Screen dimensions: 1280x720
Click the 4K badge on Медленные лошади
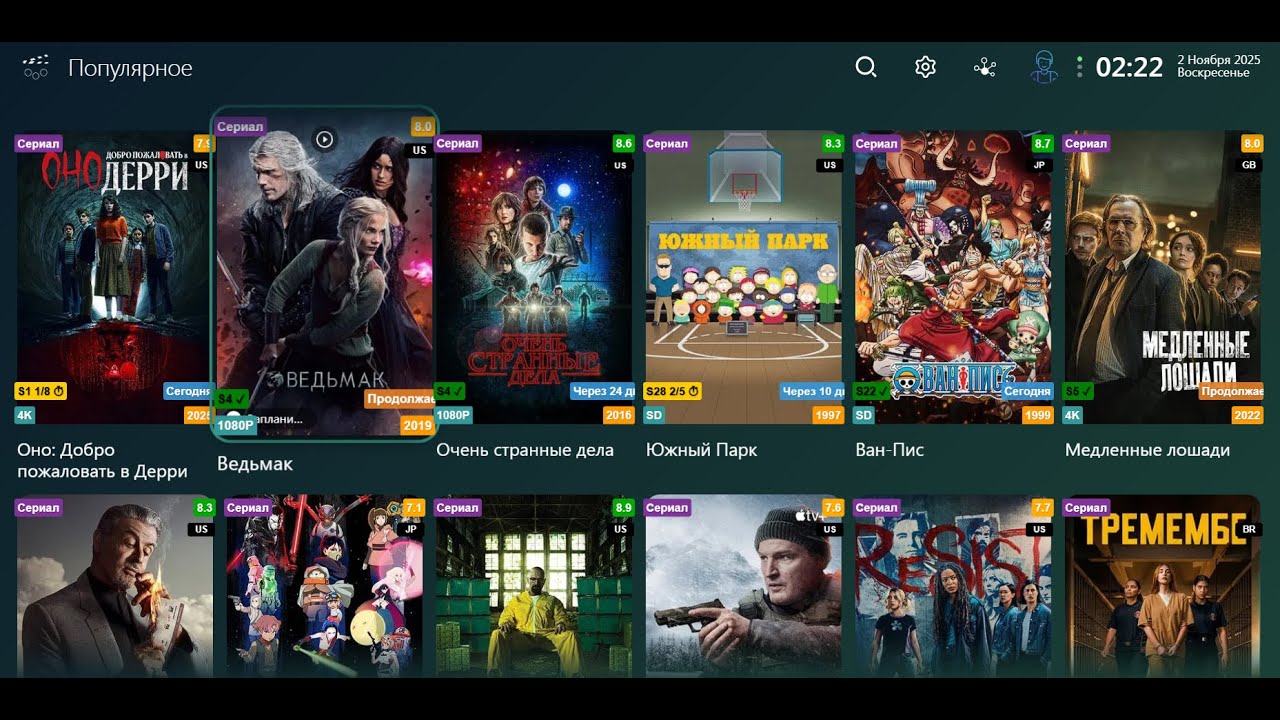[1073, 415]
